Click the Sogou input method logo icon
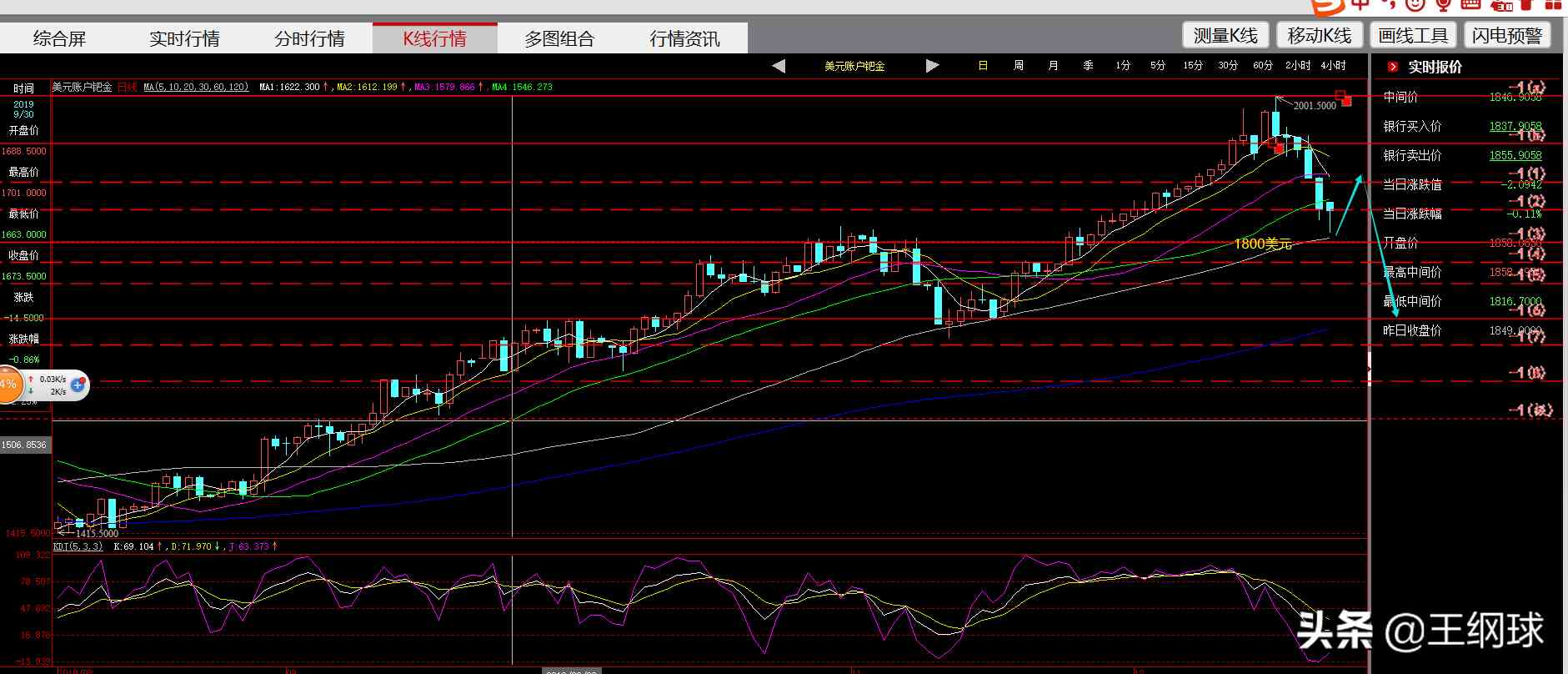Screen dimensions: 1568x674 coord(1326,7)
